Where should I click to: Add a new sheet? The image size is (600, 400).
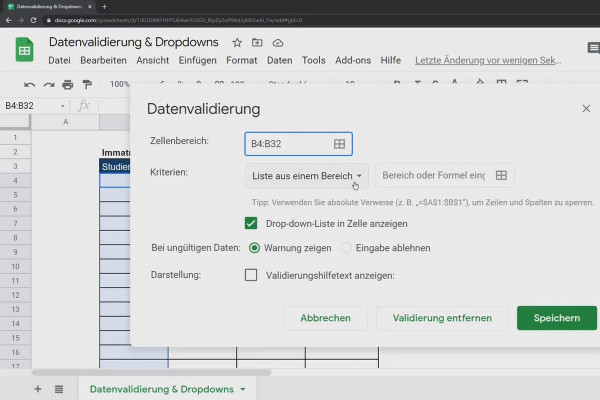click(x=38, y=389)
